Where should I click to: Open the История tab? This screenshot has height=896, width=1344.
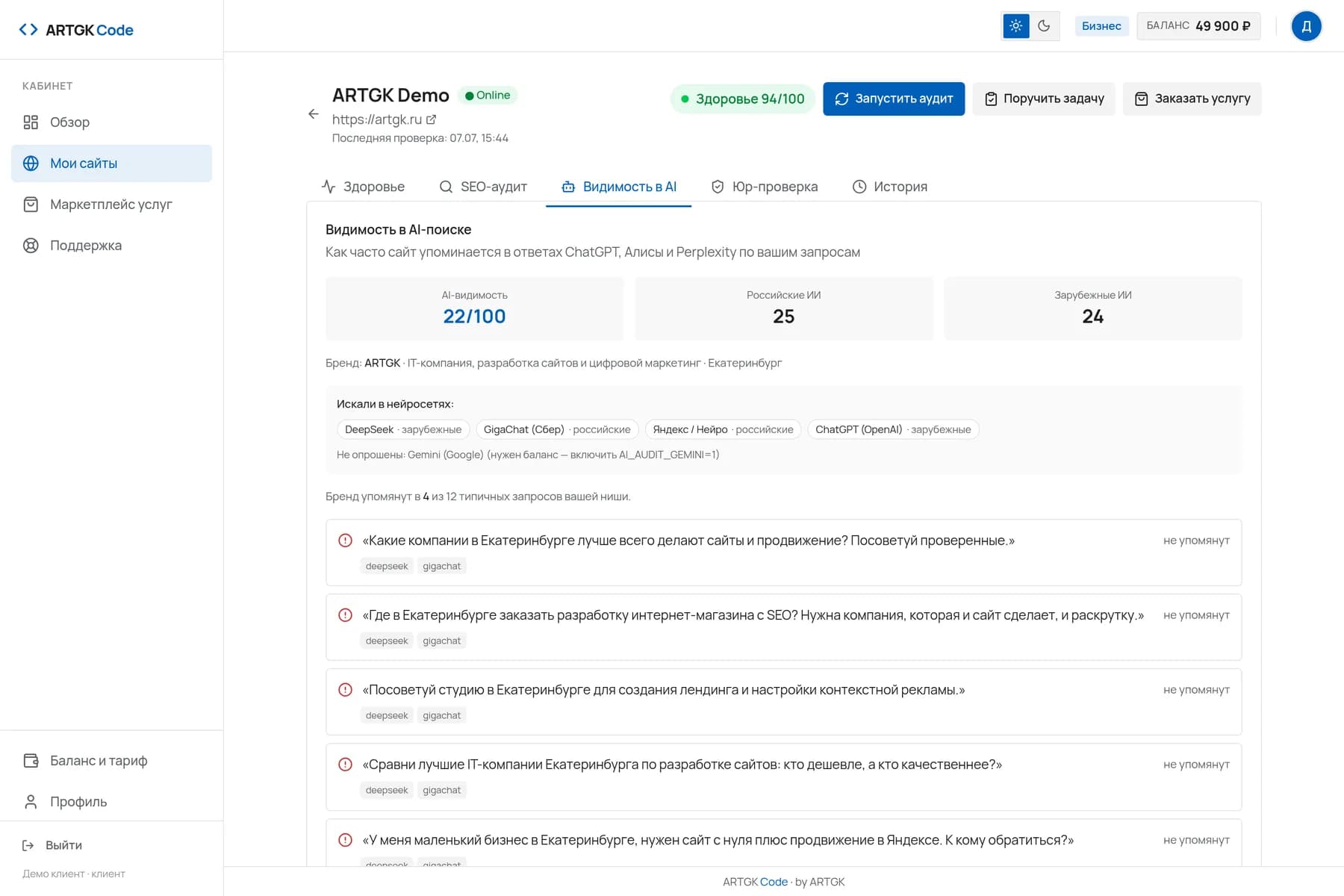(890, 187)
